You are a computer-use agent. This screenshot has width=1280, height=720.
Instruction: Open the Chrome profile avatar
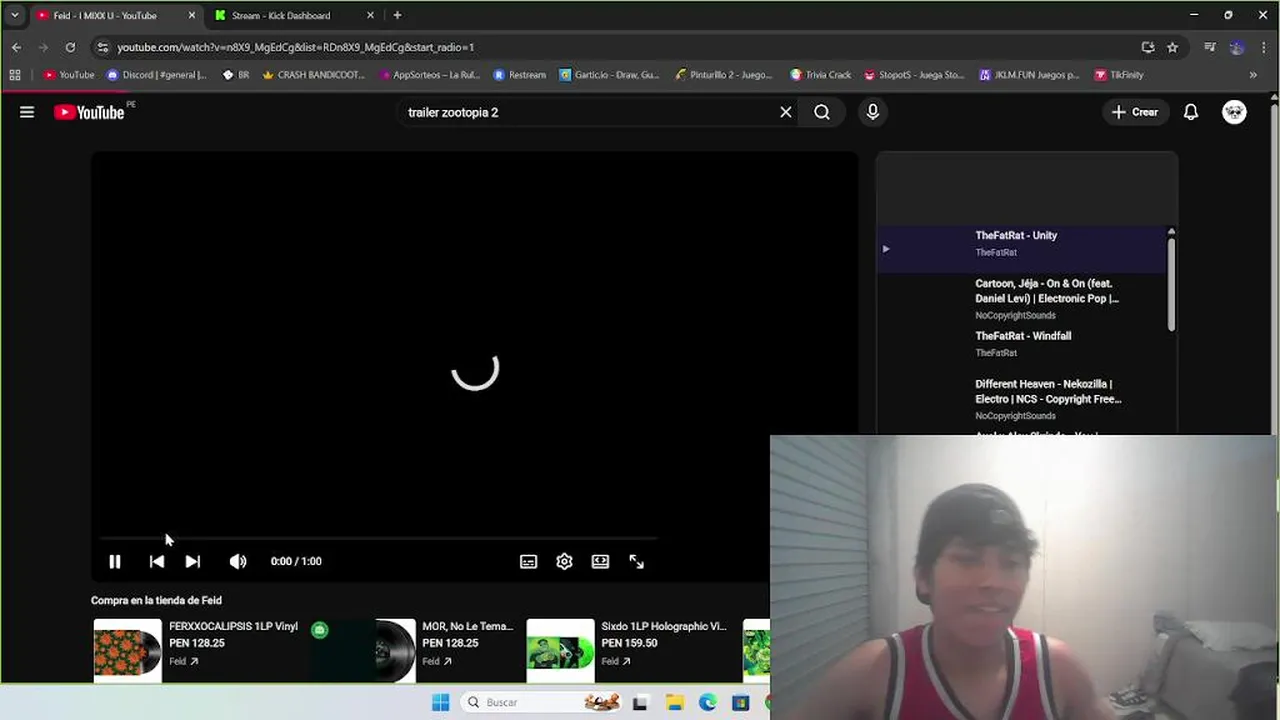coord(1237,47)
